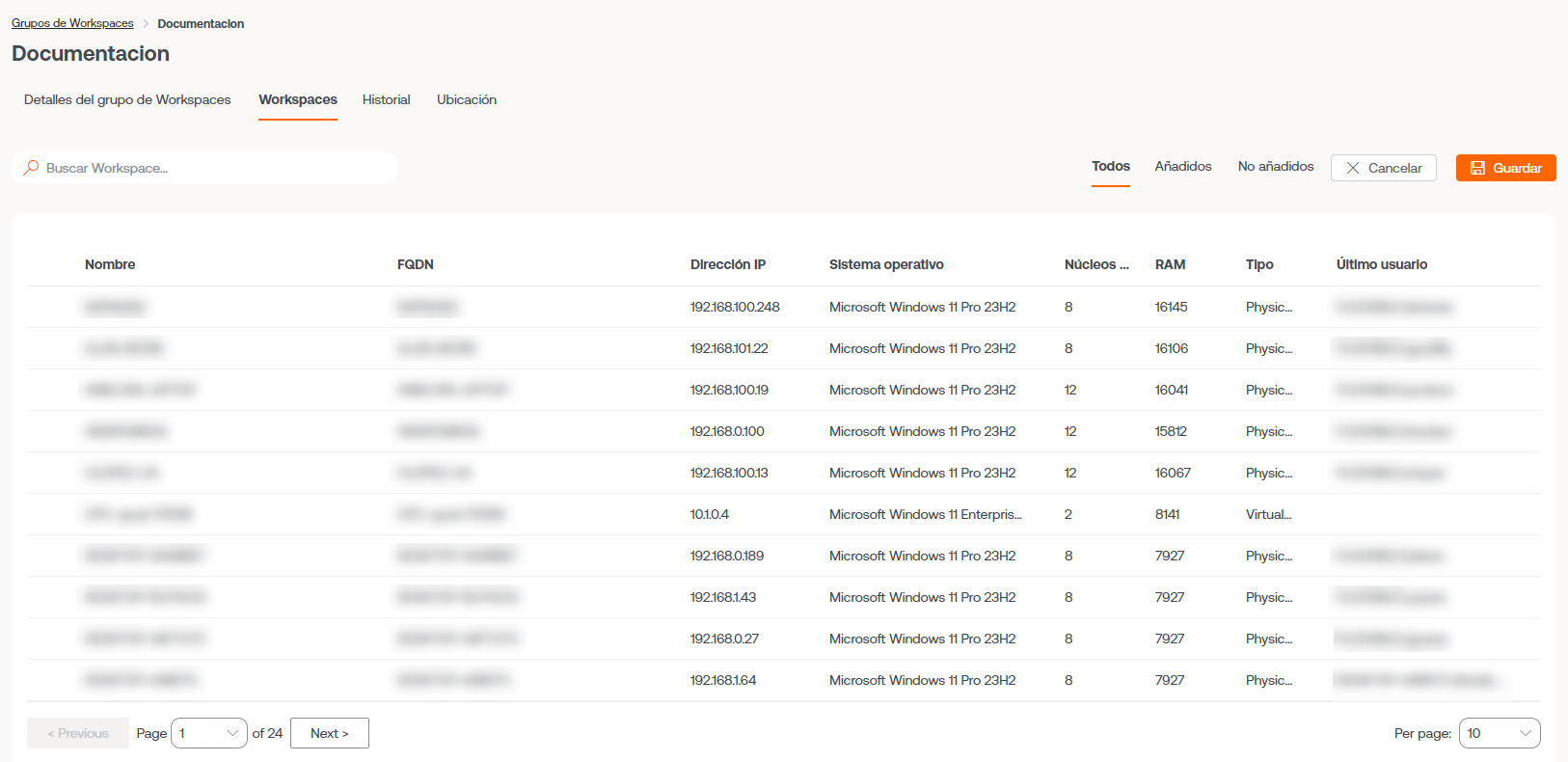The height and width of the screenshot is (762, 1568).
Task: Click the Último usuario column header
Action: (x=1382, y=264)
